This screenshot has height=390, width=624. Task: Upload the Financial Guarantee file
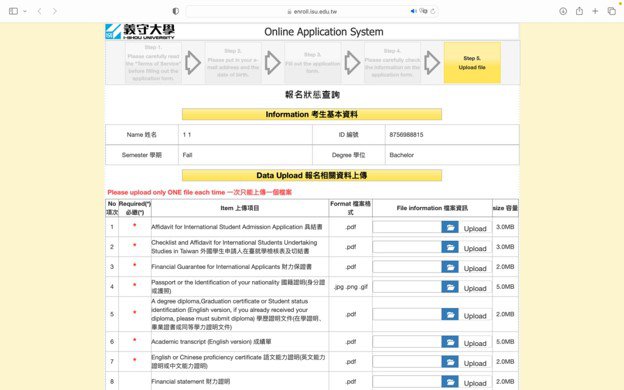[475, 268]
